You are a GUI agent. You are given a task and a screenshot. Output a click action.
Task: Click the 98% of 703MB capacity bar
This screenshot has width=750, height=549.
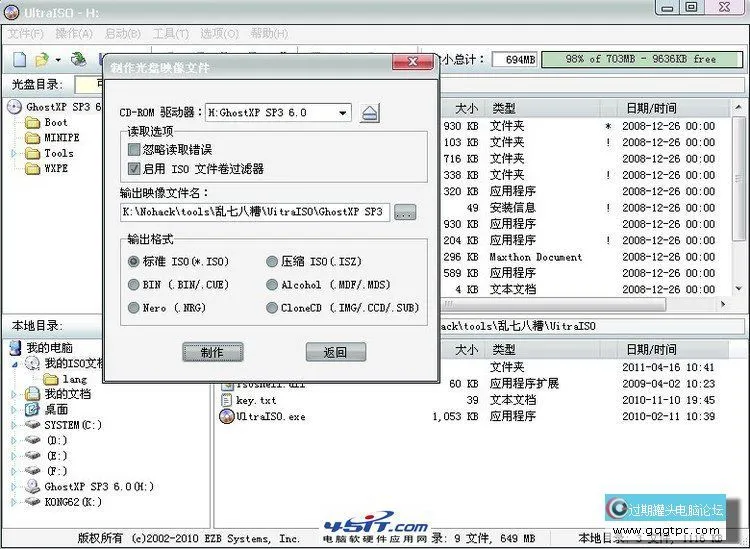pos(642,59)
